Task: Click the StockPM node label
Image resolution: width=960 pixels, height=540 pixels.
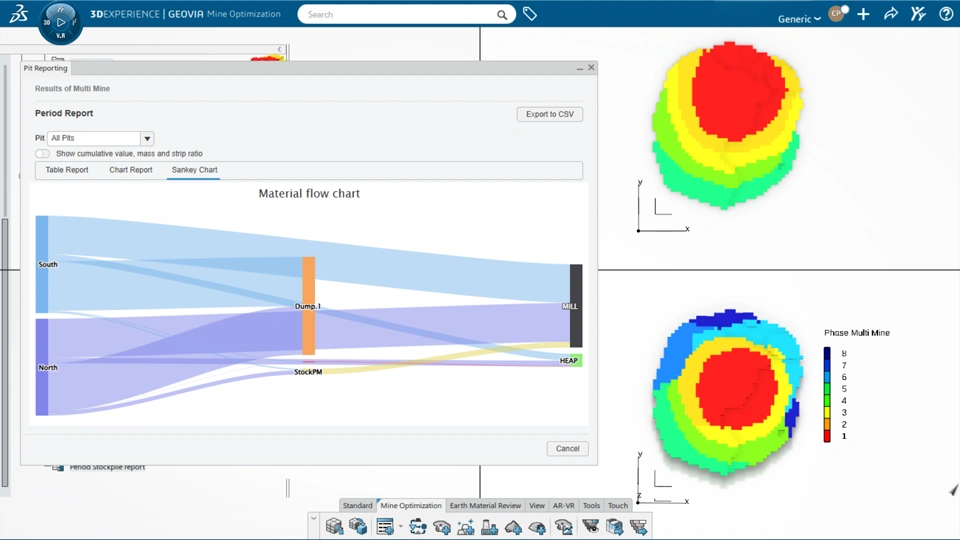Action: coord(308,372)
